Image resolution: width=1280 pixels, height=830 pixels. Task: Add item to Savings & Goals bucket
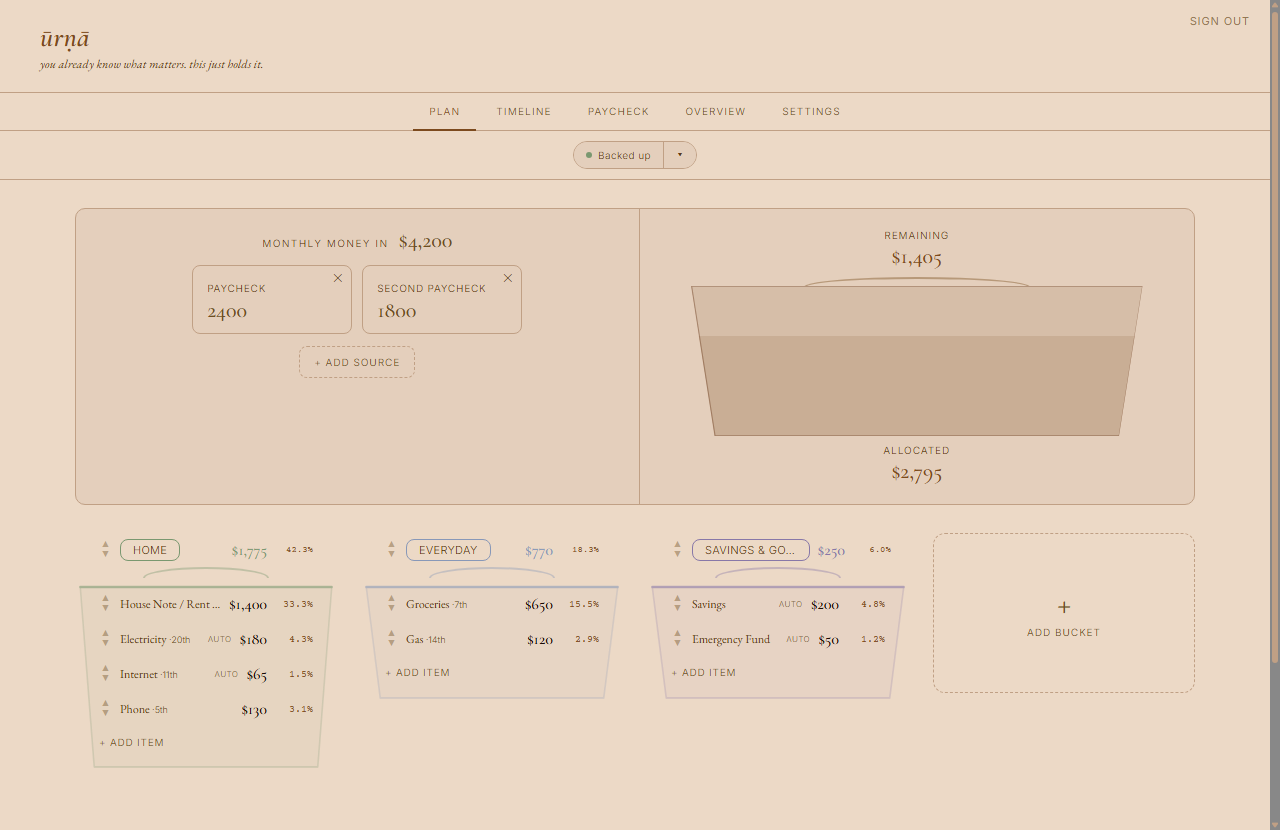[704, 673]
